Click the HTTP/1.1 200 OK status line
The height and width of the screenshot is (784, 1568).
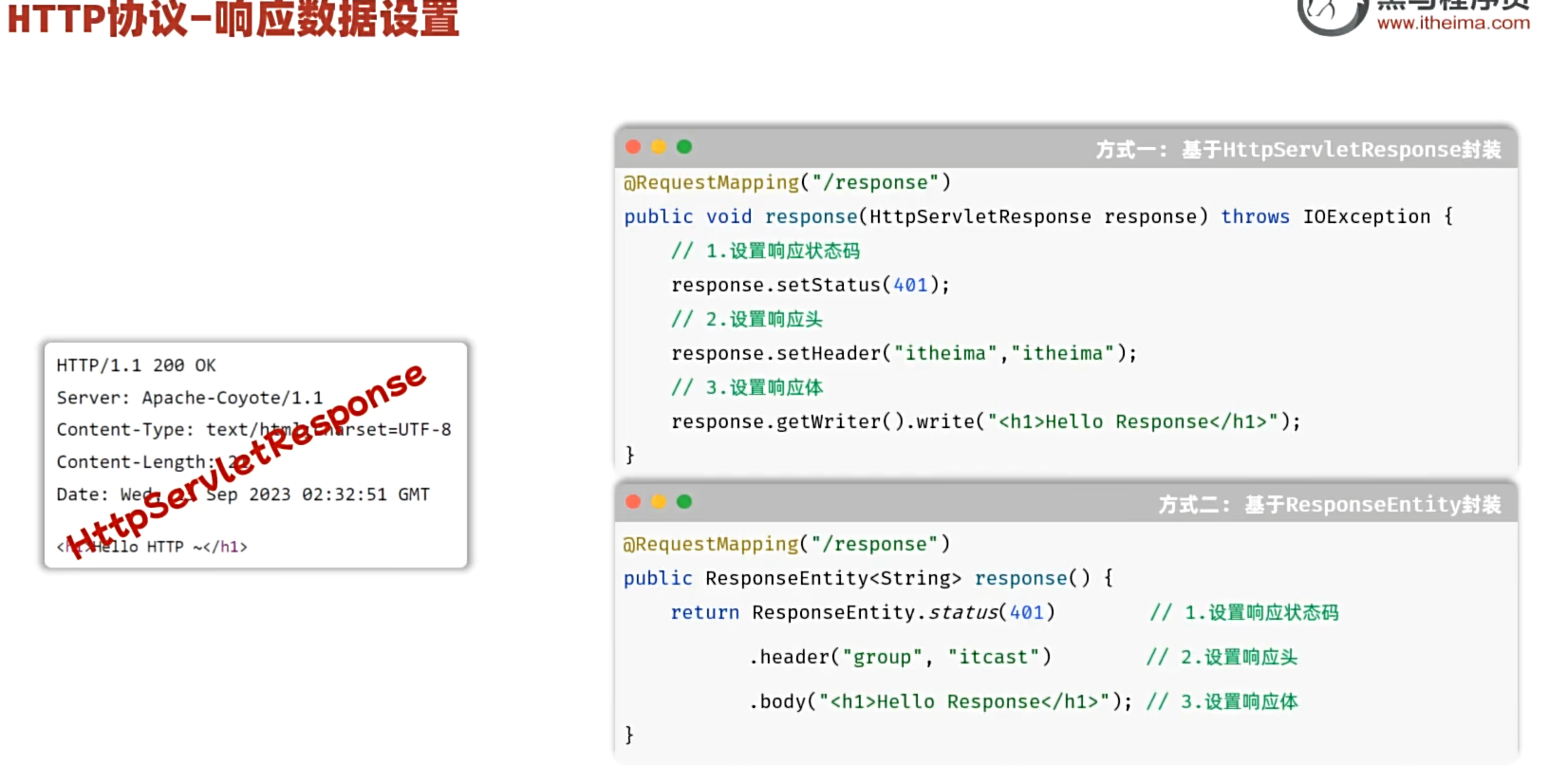tap(137, 365)
